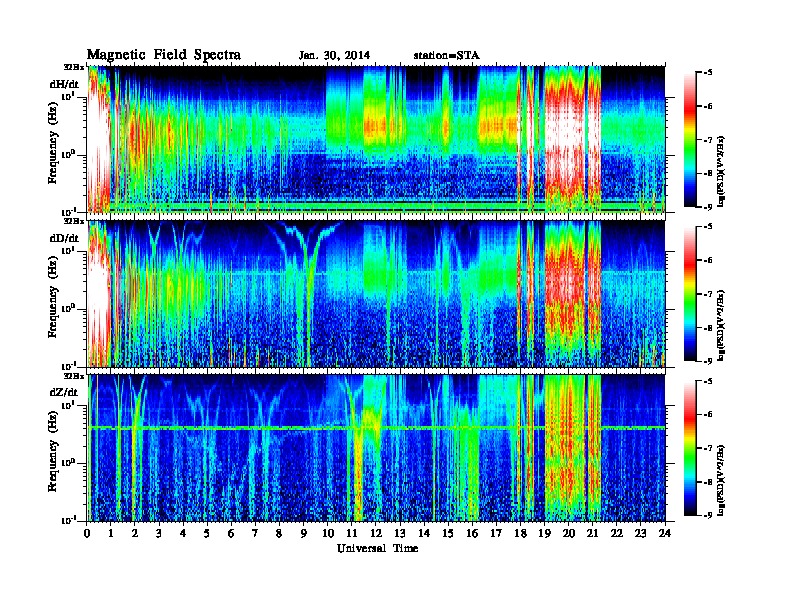Click the "-6" tick on dZ/dt color bar

click(708, 414)
